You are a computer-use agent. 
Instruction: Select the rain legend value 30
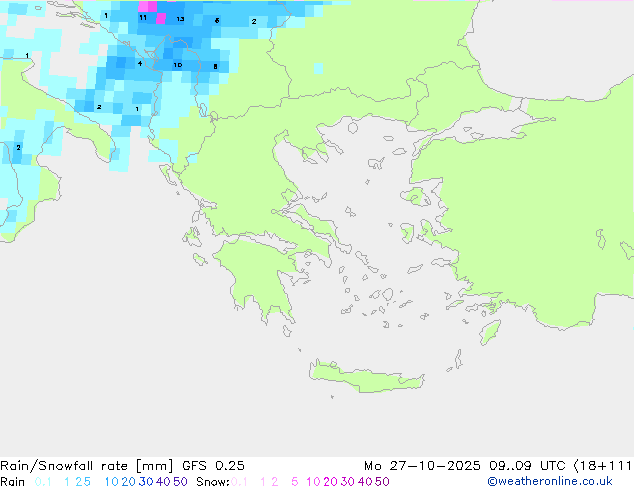tap(146, 482)
